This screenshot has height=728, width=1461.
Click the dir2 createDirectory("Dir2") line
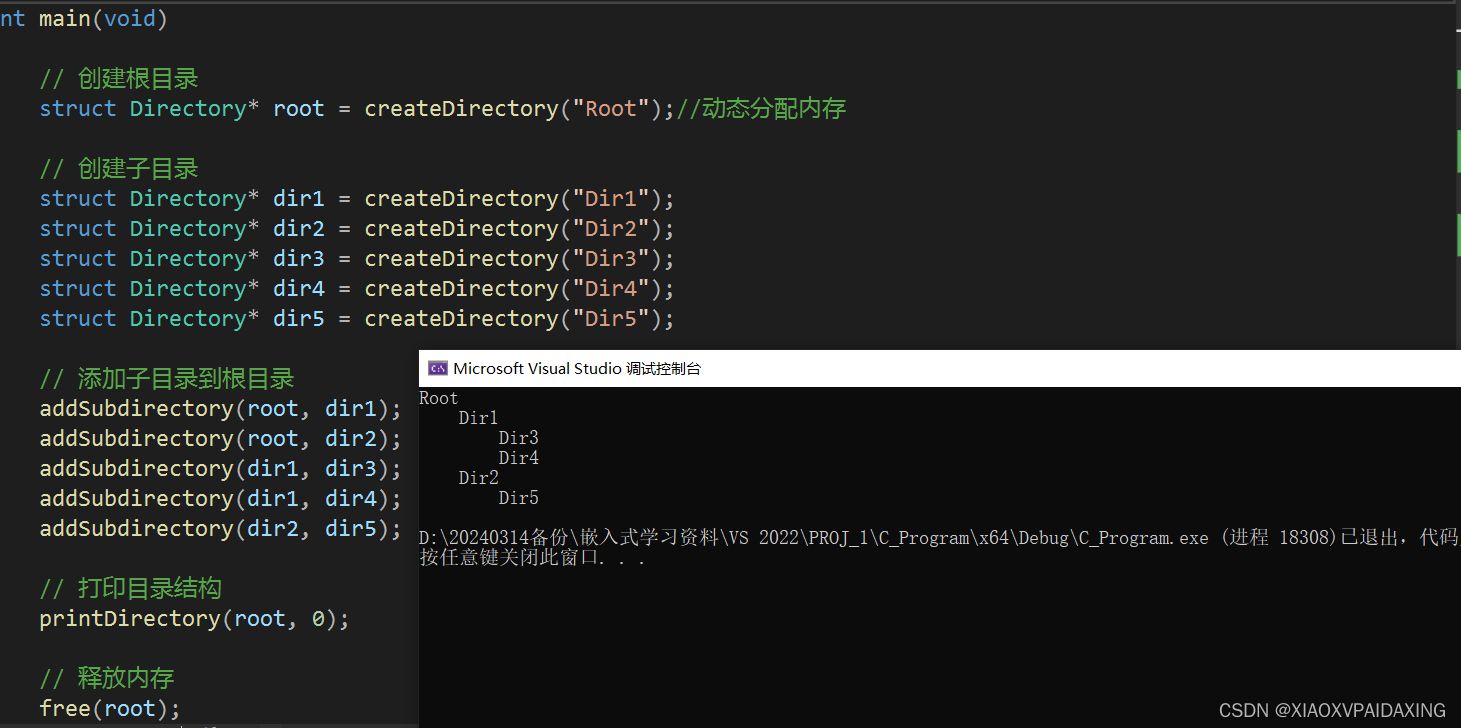[358, 228]
